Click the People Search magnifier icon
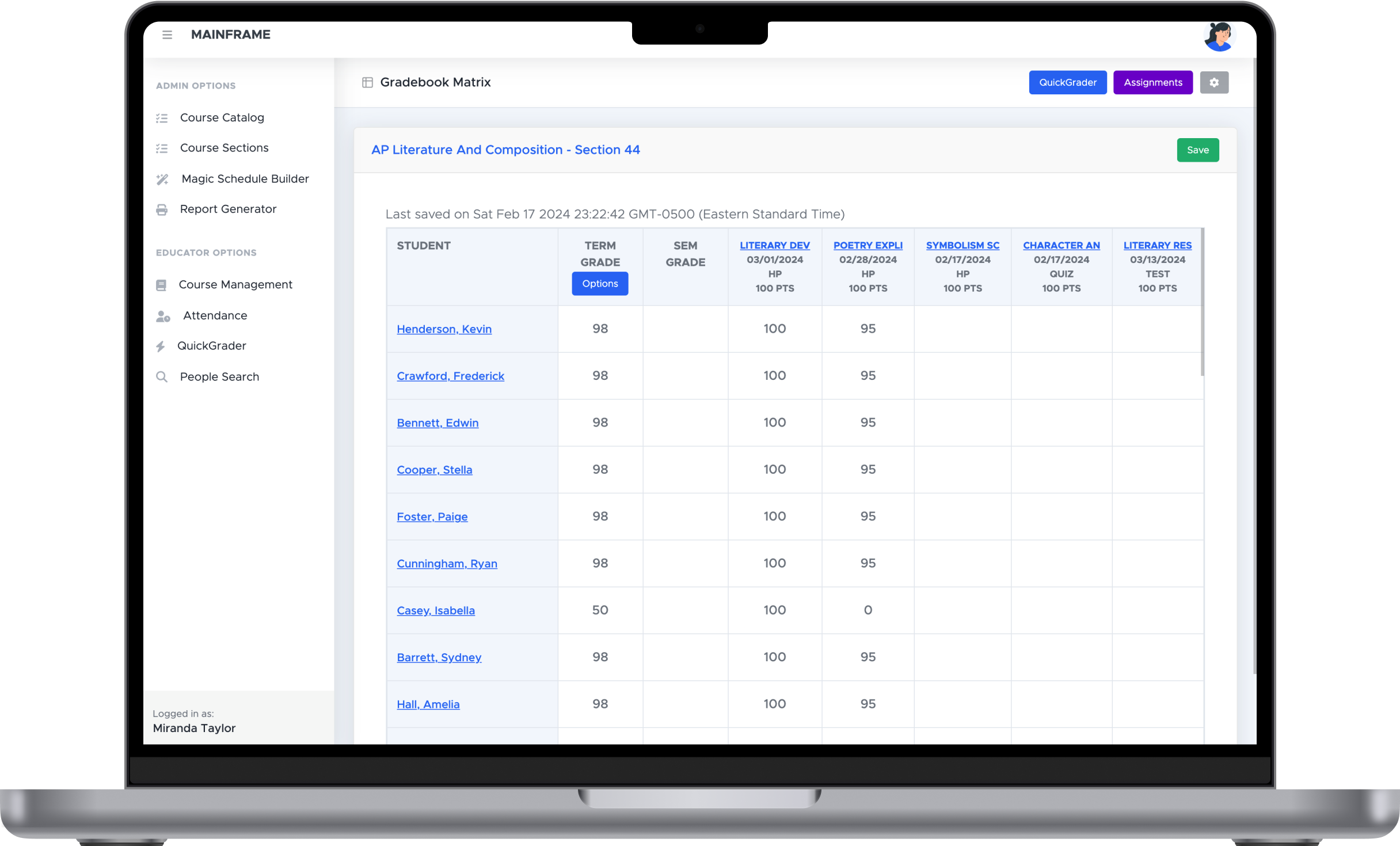1400x846 pixels. click(x=162, y=377)
